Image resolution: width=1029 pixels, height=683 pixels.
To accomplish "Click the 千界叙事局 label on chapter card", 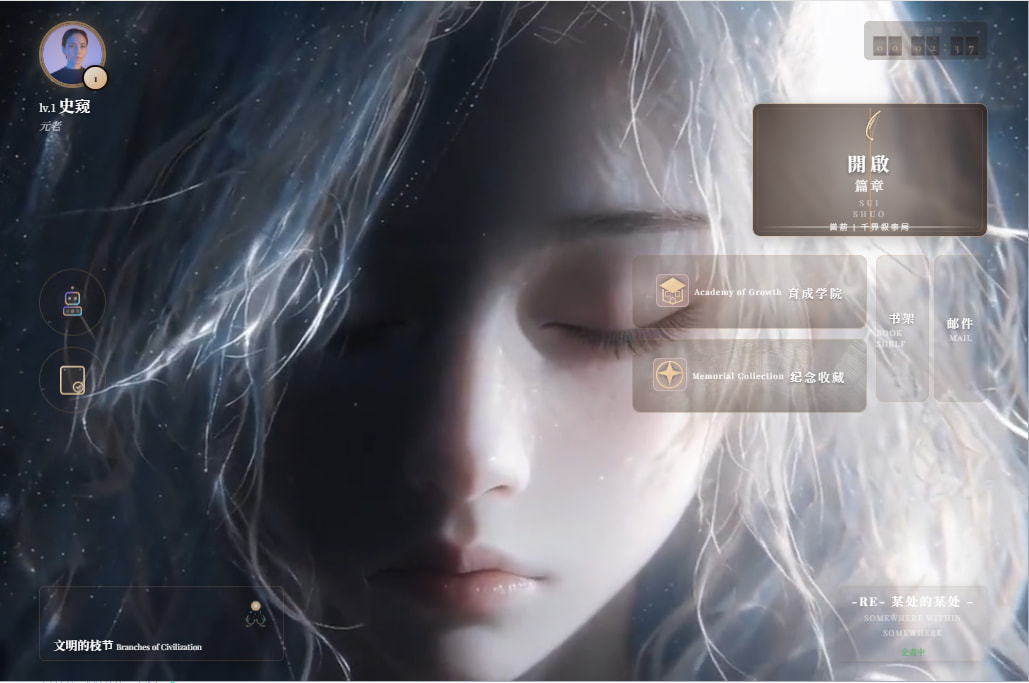I will (x=885, y=227).
